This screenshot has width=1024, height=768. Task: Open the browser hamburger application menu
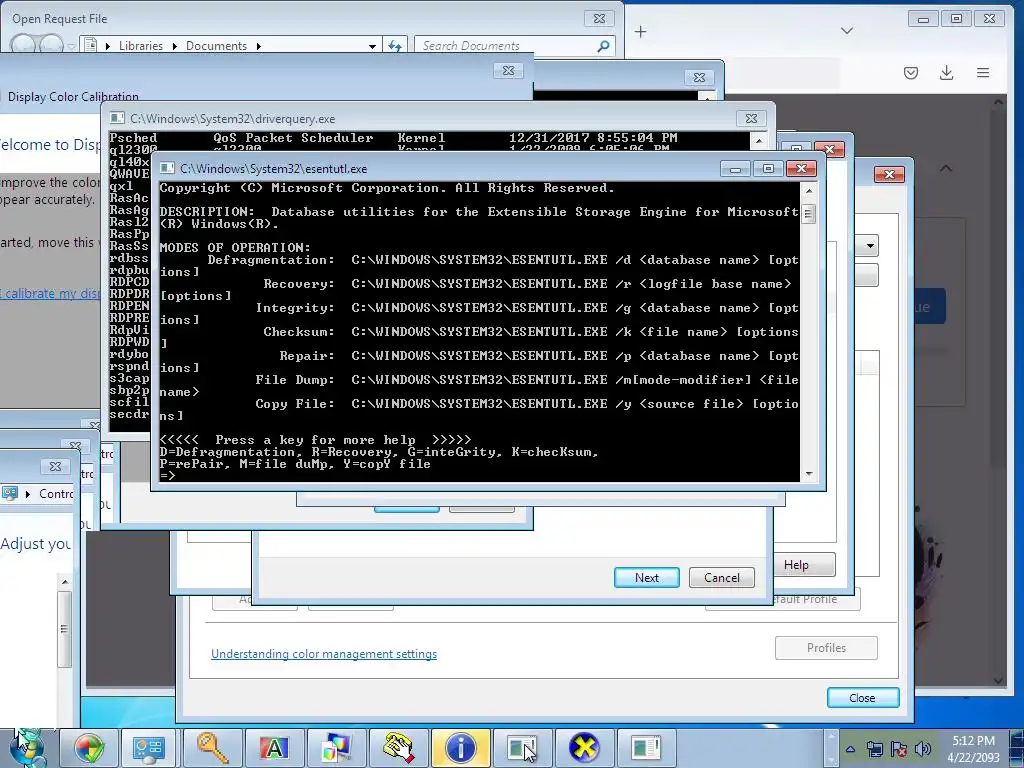pyautogui.click(x=983, y=72)
